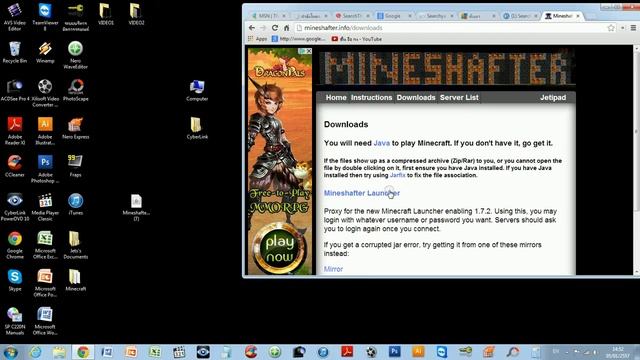The height and width of the screenshot is (360, 640).
Task: Click the play now ad button
Action: [280, 248]
